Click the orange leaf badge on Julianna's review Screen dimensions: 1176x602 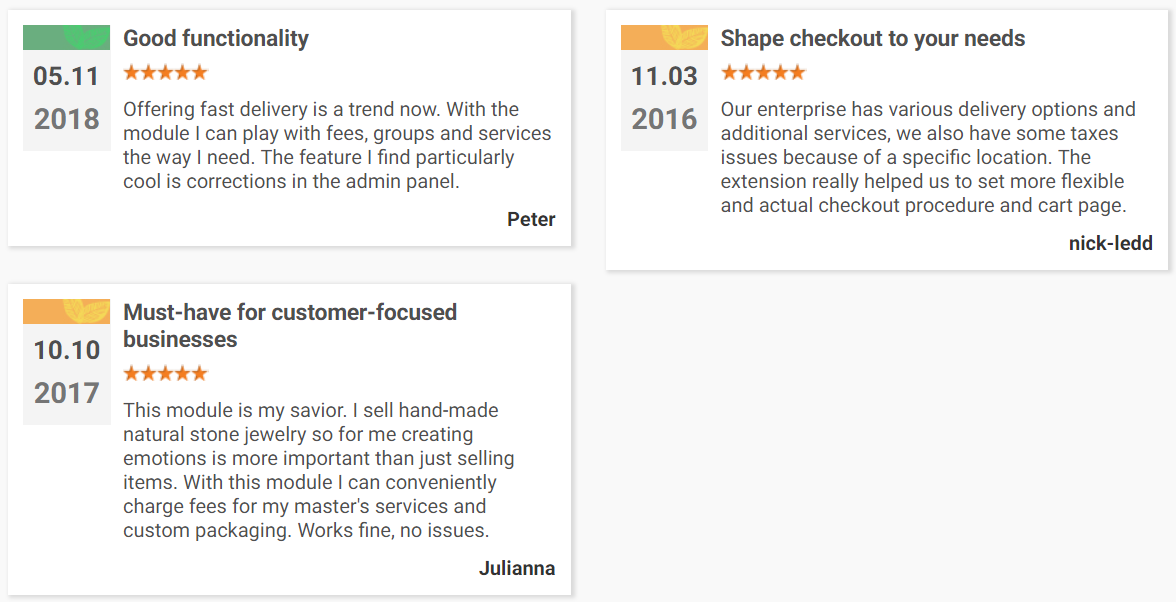click(x=67, y=311)
